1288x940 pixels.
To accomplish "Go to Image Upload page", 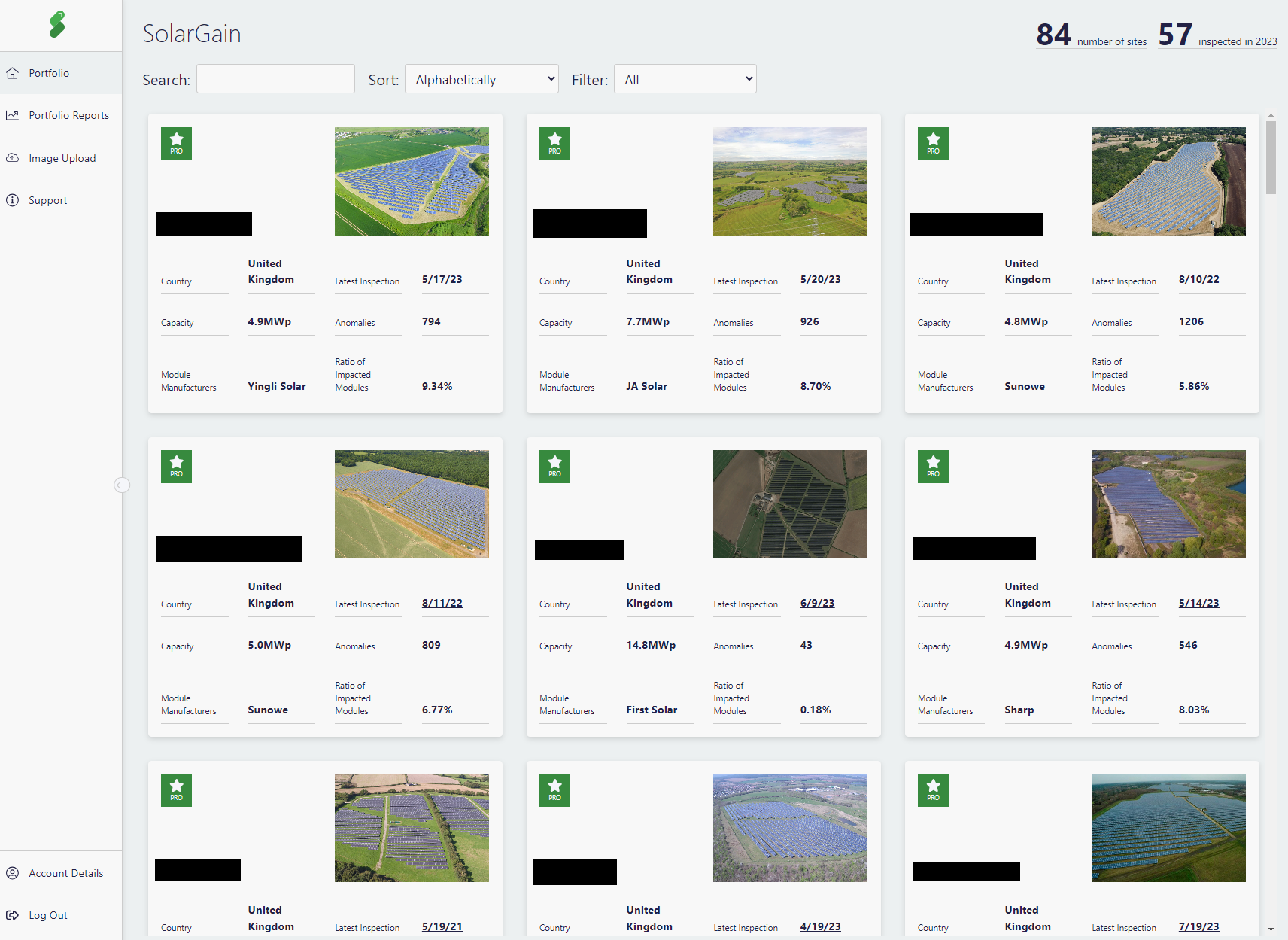I will click(61, 158).
